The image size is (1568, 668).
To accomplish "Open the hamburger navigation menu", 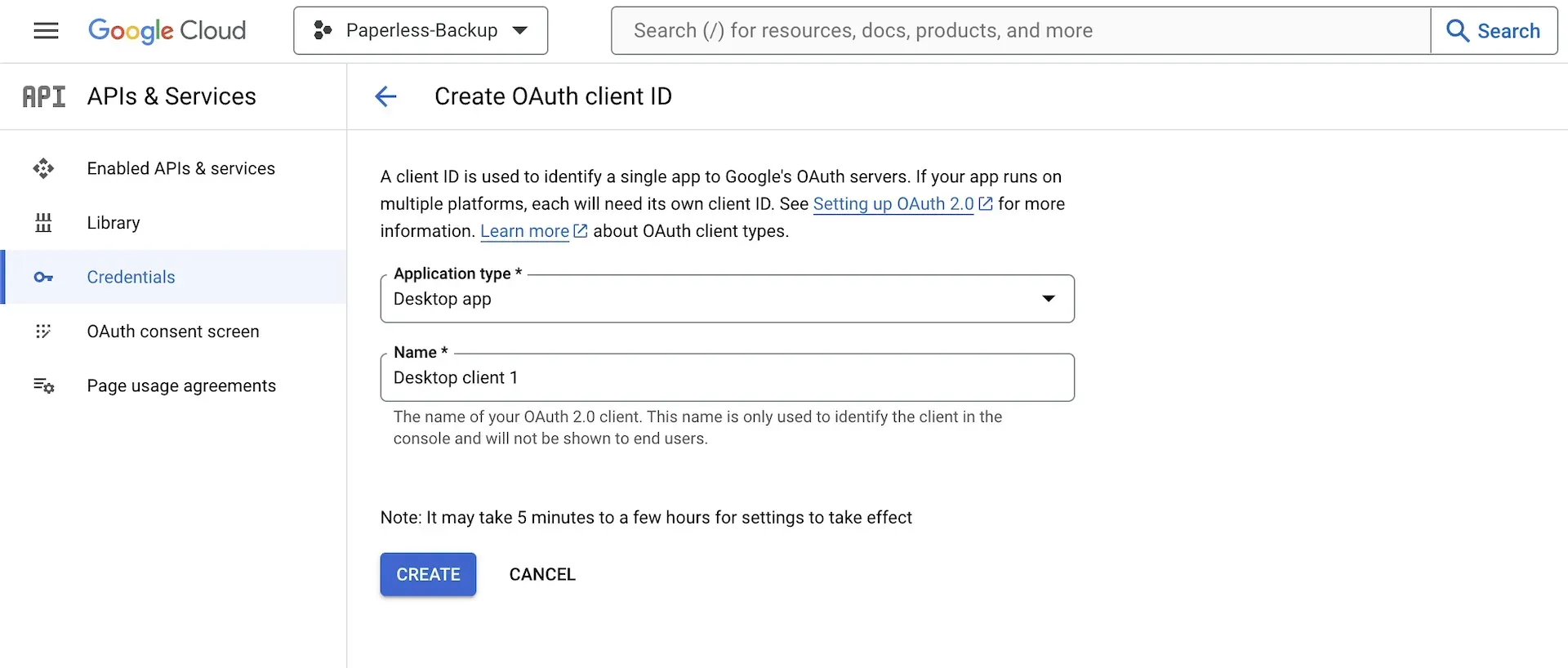I will point(46,31).
